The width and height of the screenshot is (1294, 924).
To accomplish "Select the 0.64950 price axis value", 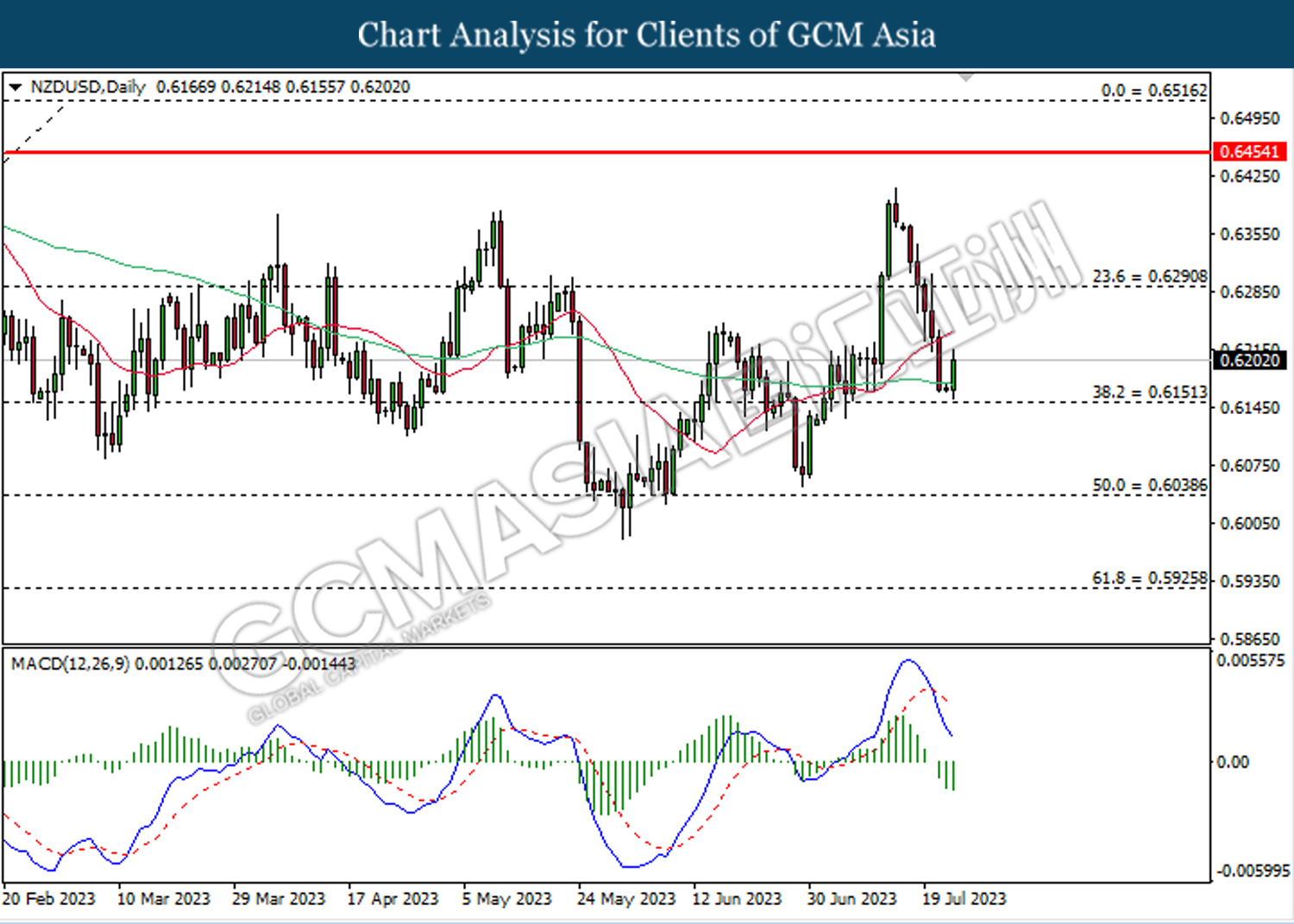I will 1250,118.
